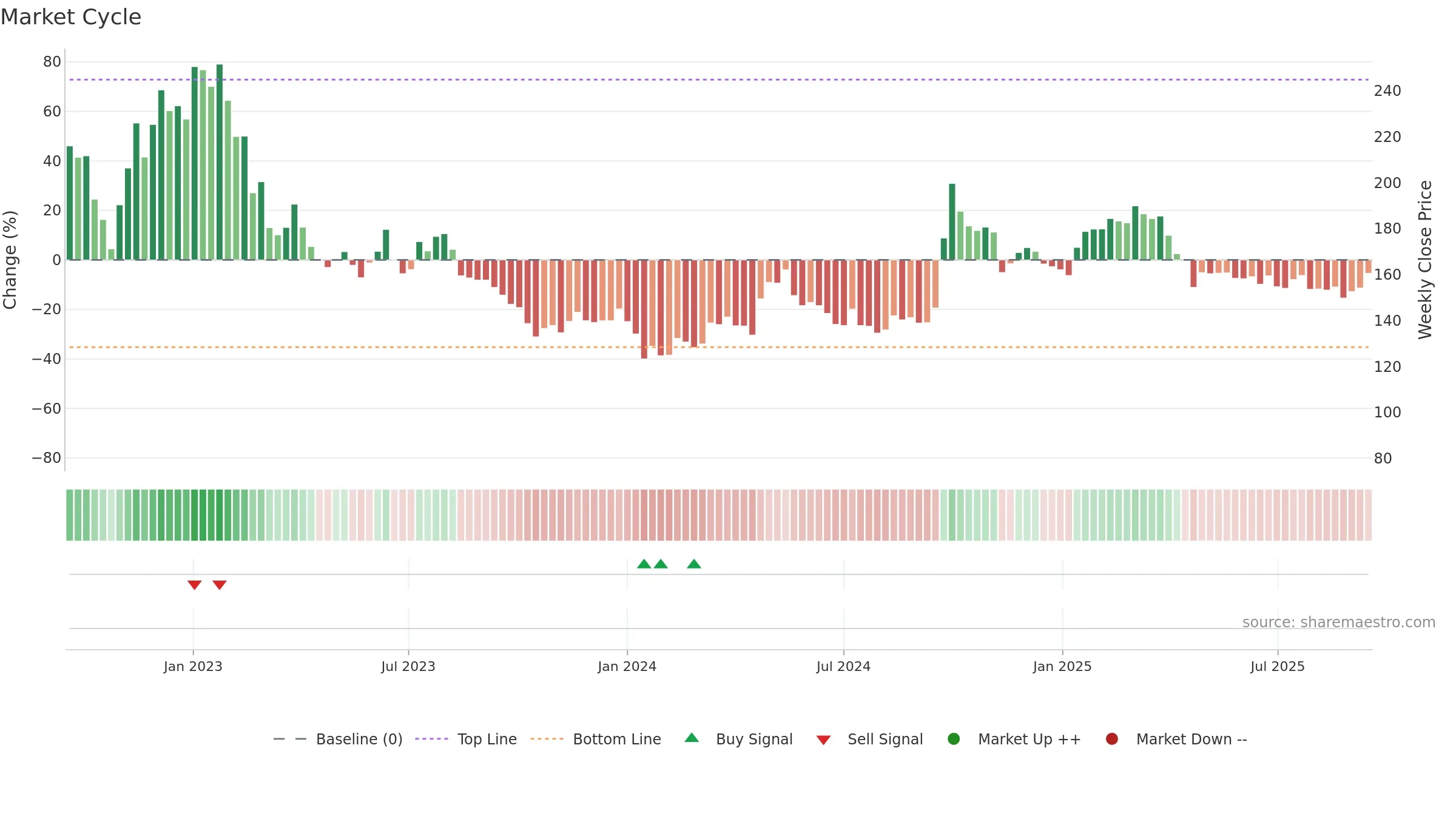Click the second red sell signal triangle

pyautogui.click(x=220, y=585)
